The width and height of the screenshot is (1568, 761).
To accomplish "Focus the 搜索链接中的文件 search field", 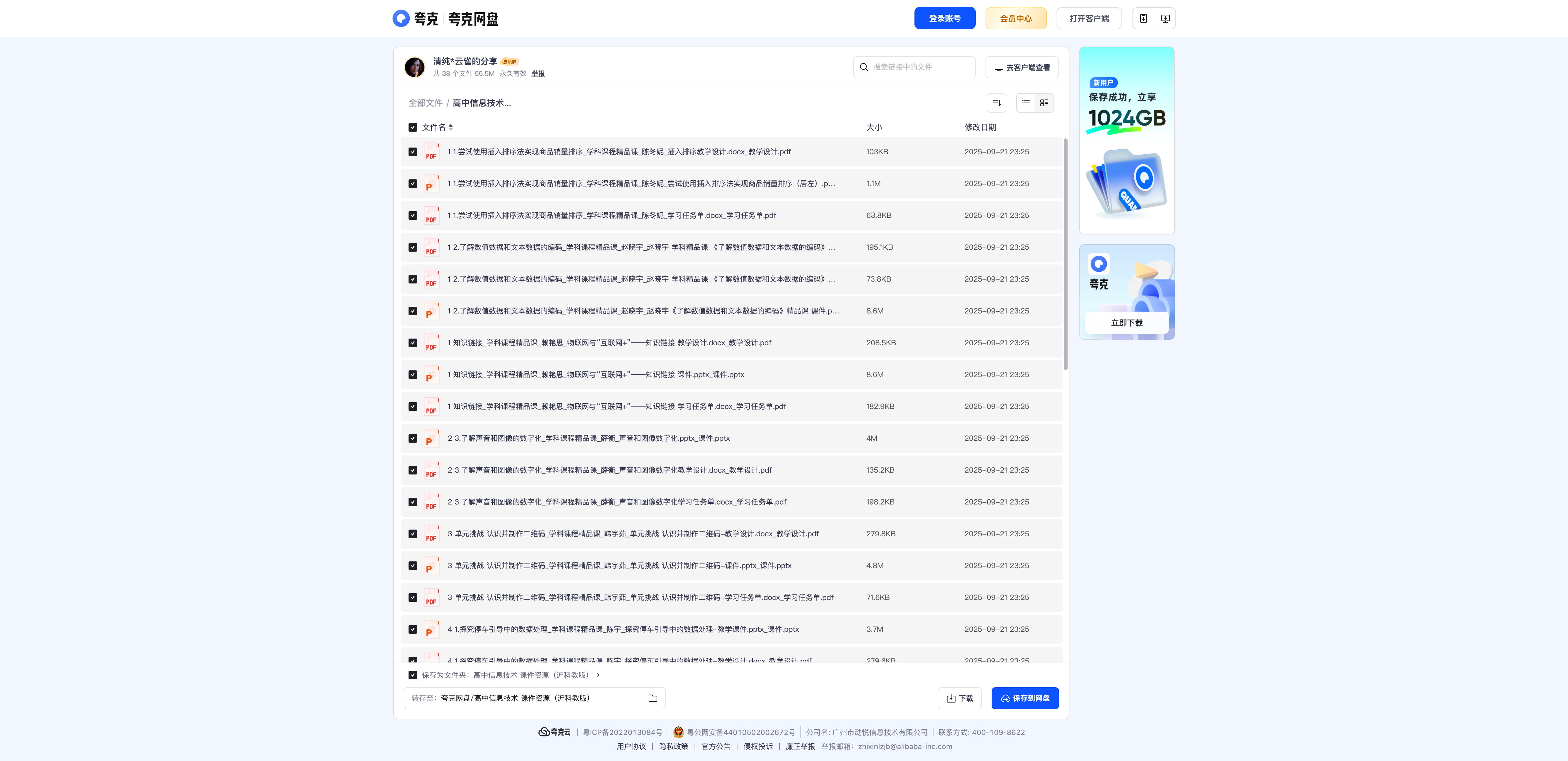I will click(x=914, y=67).
